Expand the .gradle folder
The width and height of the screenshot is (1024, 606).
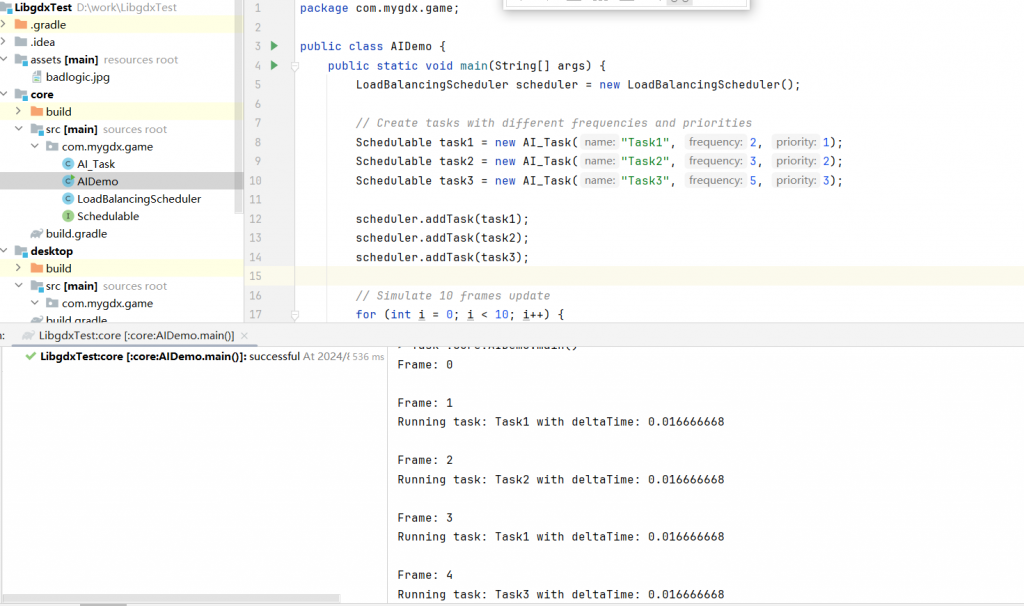6,24
